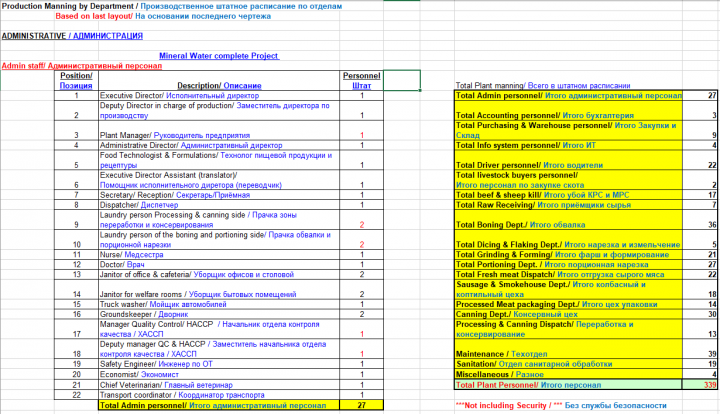Click the 'Dispatcher/ Диспетчер' cell

click(x=219, y=205)
